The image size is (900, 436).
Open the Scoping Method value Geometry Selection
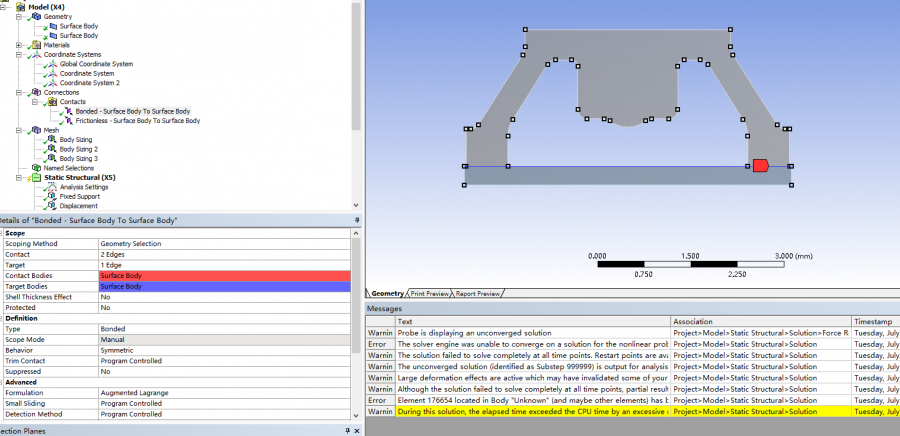(x=224, y=244)
